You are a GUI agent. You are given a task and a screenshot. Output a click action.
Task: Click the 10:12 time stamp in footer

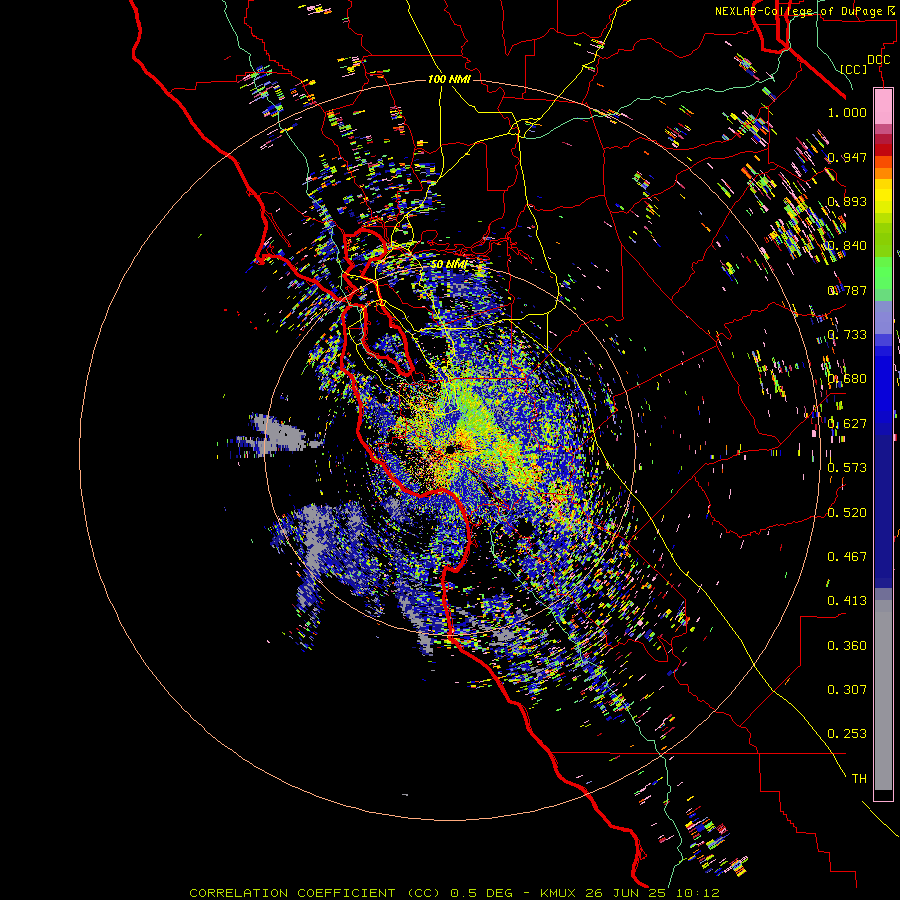(696, 893)
